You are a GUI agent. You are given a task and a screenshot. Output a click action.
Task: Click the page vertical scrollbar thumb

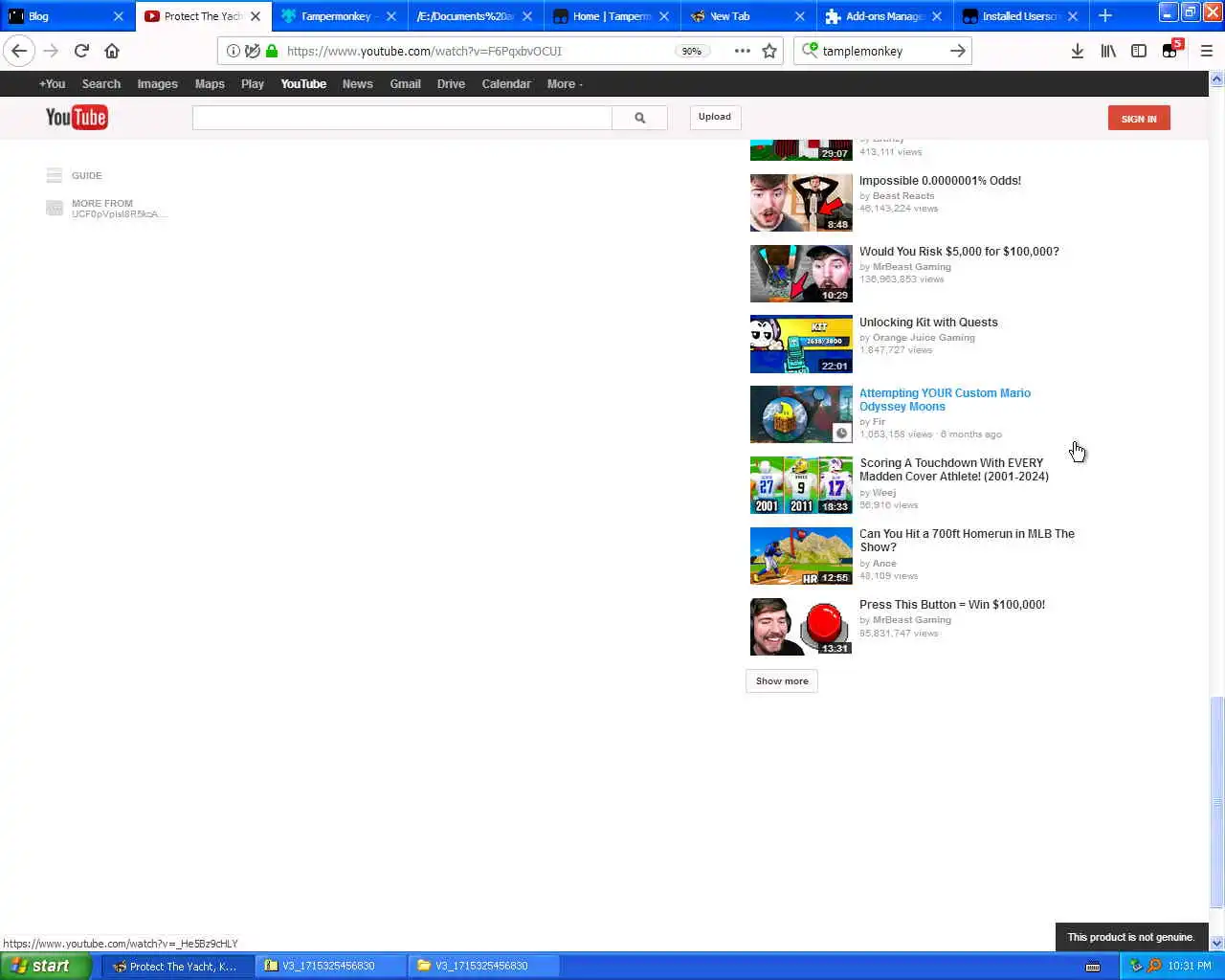tap(1216, 802)
